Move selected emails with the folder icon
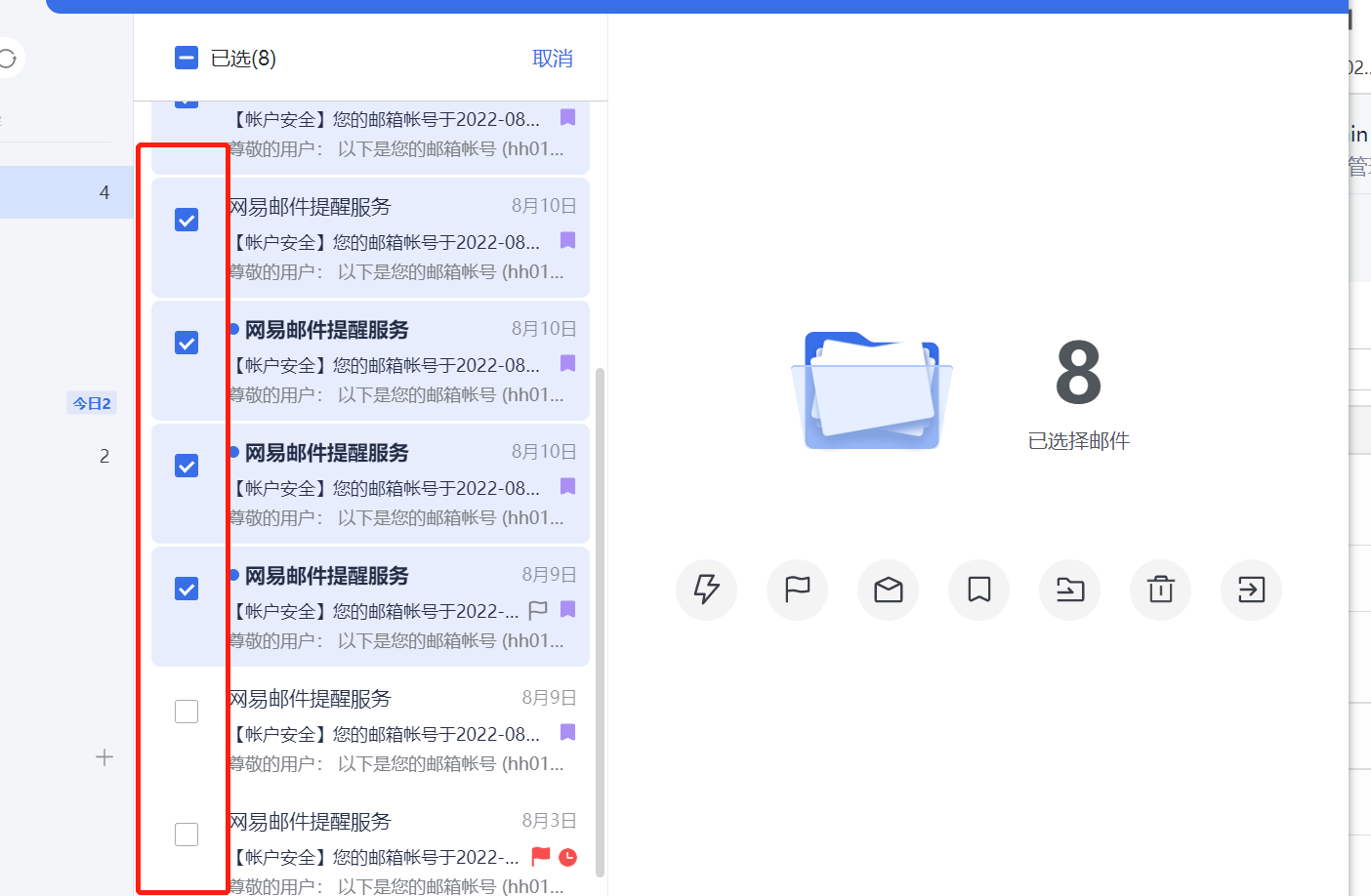The image size is (1371, 896). [x=1069, y=590]
